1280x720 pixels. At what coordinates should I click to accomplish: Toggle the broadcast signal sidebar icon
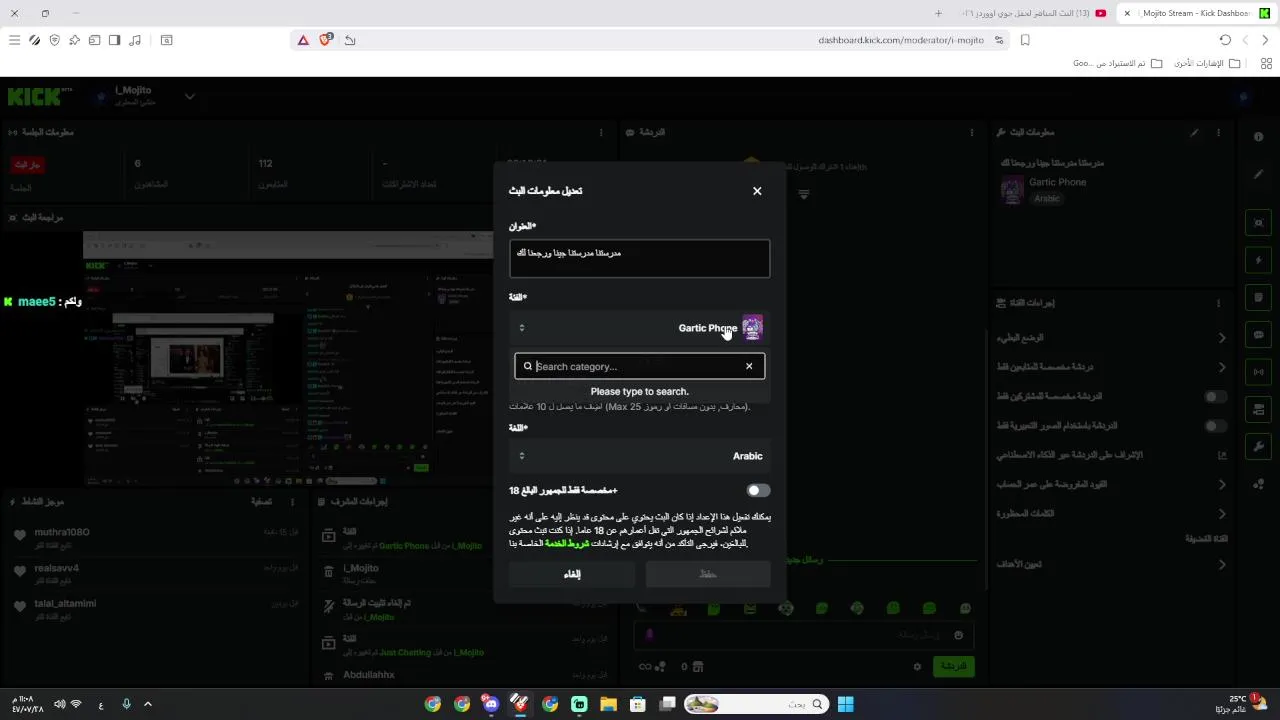1259,372
